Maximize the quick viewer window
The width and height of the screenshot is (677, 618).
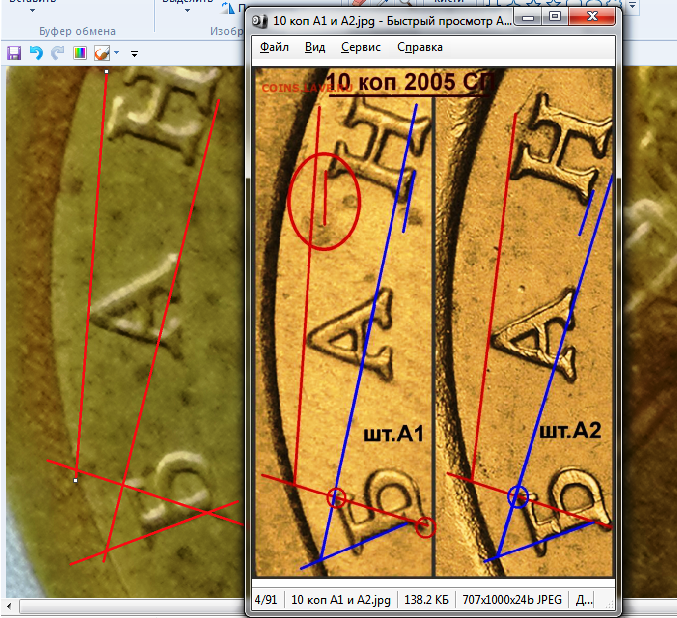(554, 17)
